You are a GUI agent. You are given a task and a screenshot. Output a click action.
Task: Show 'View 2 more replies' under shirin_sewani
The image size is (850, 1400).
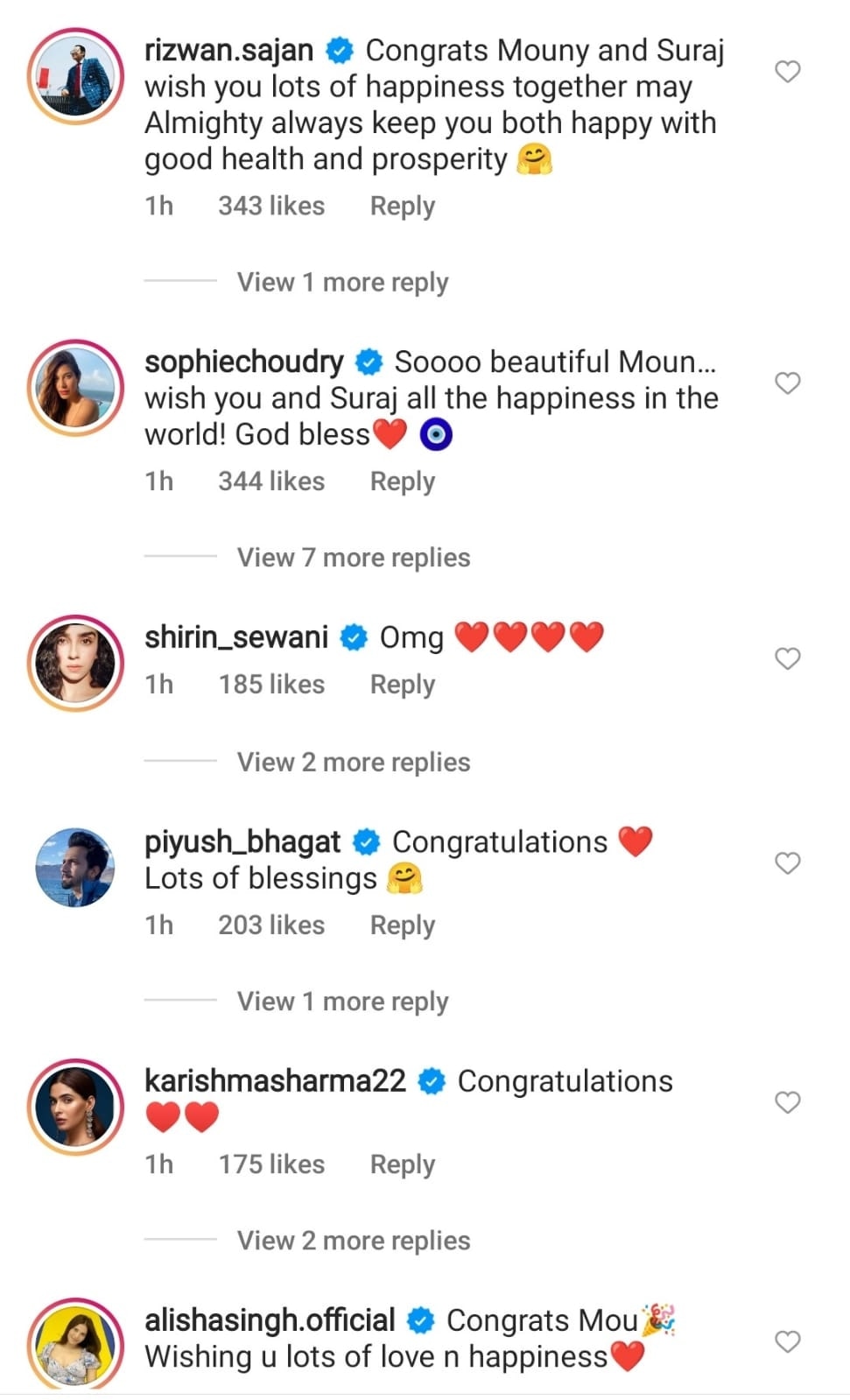(353, 763)
